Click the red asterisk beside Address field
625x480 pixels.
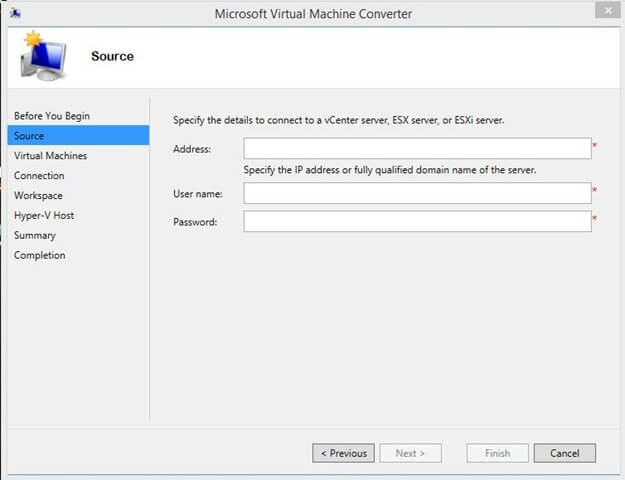click(x=595, y=145)
